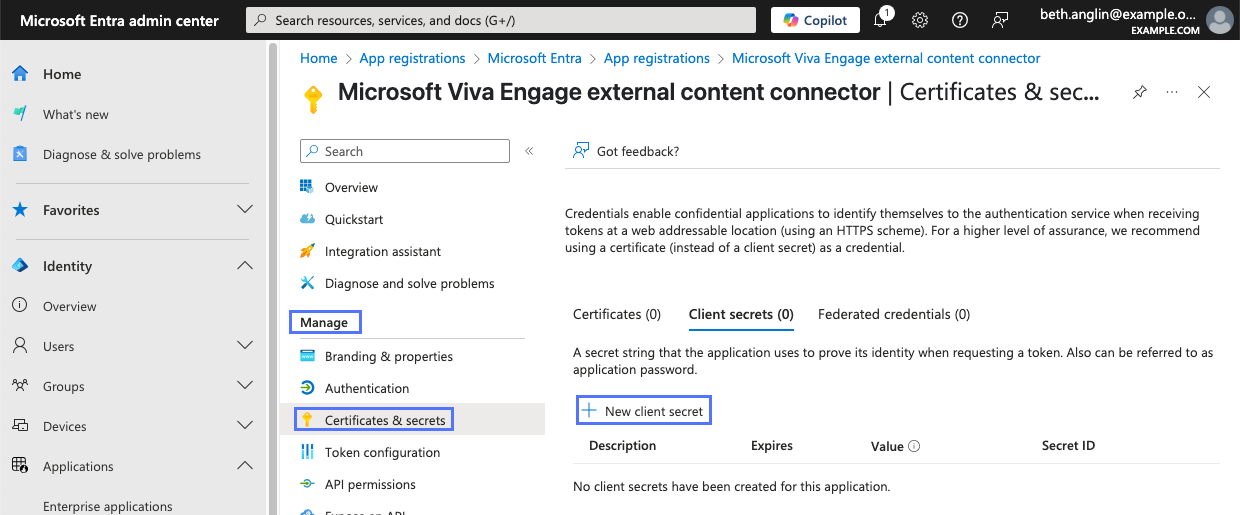Click the connector name breadcrumb link

[886, 58]
